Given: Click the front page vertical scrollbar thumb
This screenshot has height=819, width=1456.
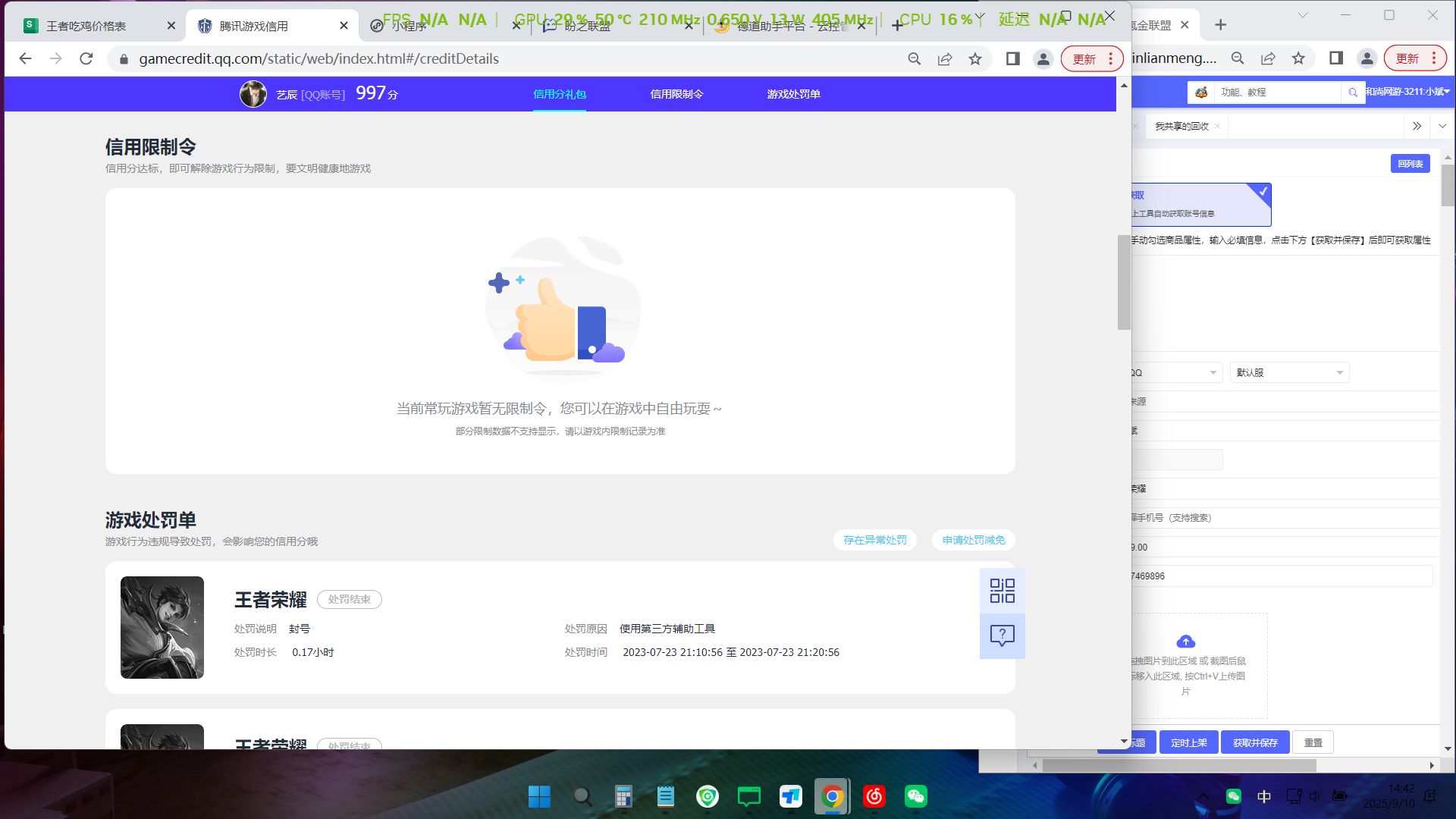Looking at the screenshot, I should pyautogui.click(x=1124, y=282).
